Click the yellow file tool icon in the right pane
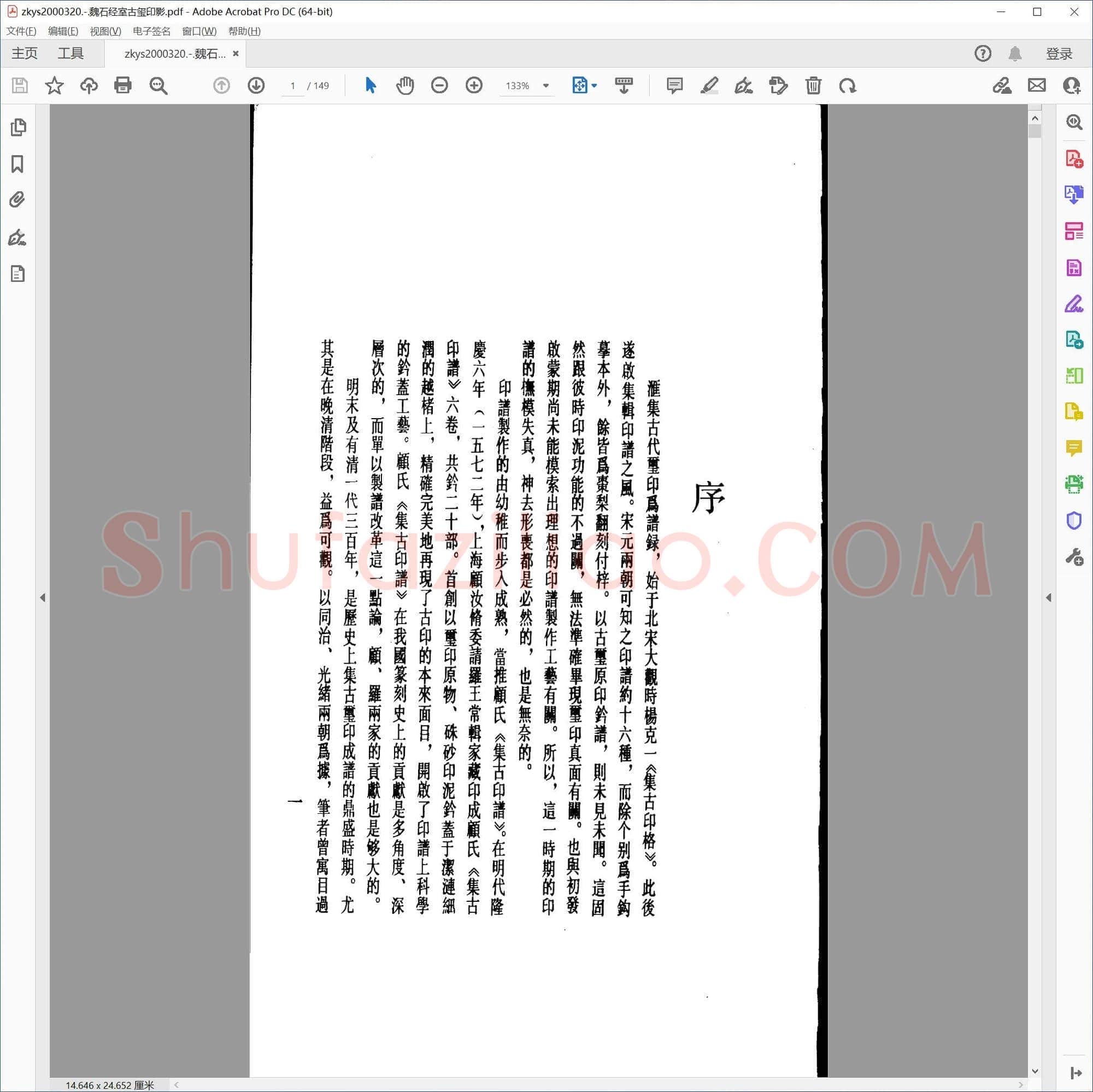The width and height of the screenshot is (1093, 1092). pos(1074,412)
